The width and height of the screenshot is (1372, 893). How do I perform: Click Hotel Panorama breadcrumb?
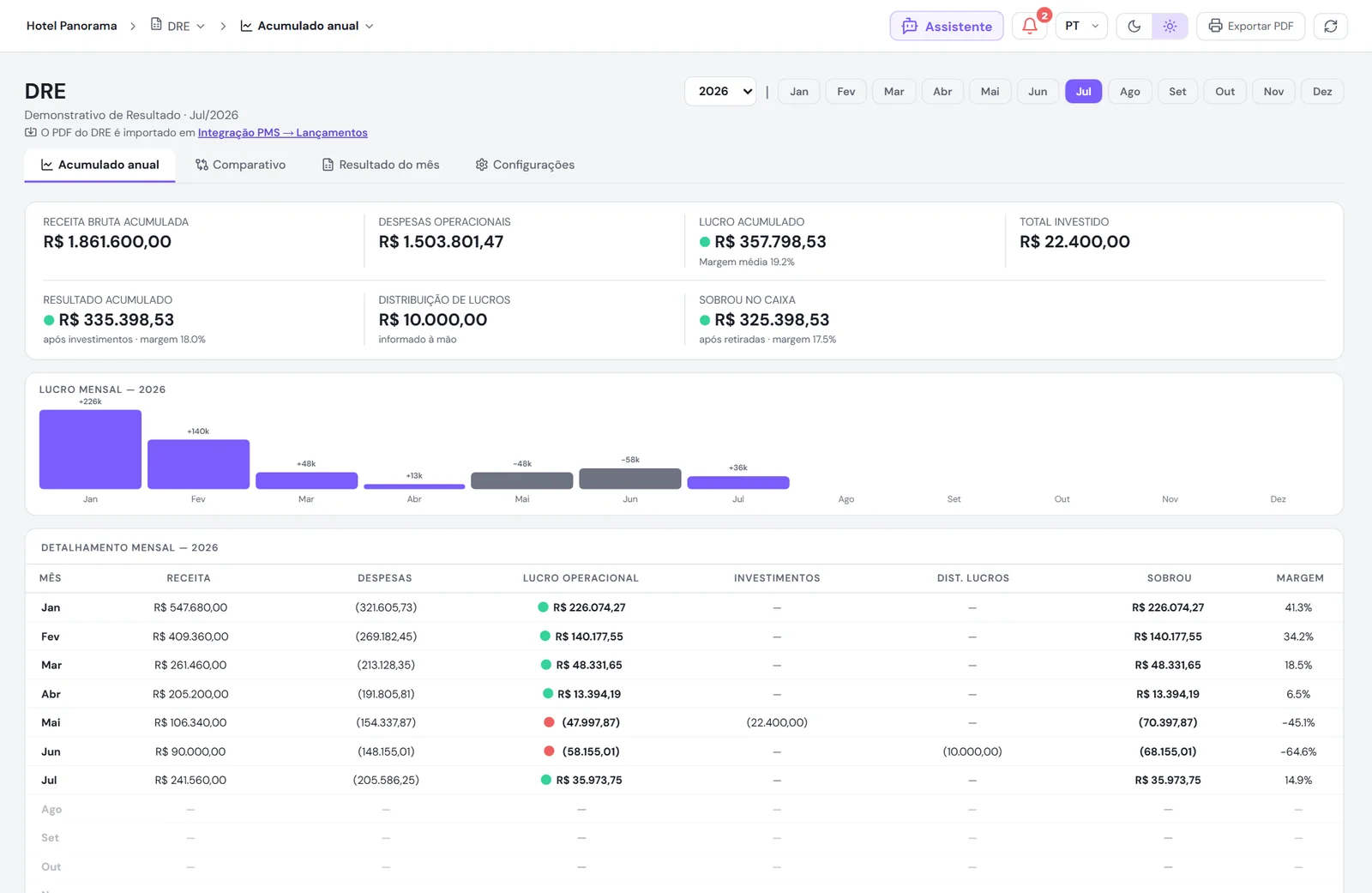(71, 26)
